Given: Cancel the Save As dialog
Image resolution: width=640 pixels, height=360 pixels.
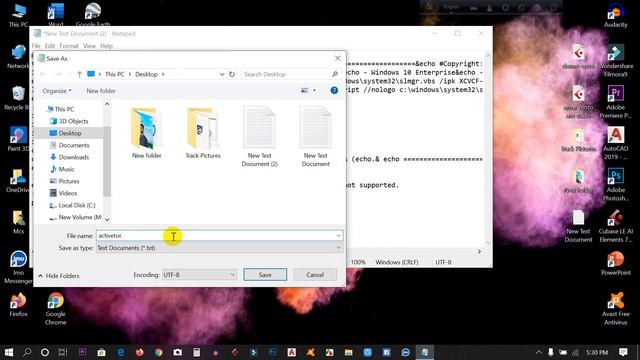Looking at the screenshot, I should (315, 275).
